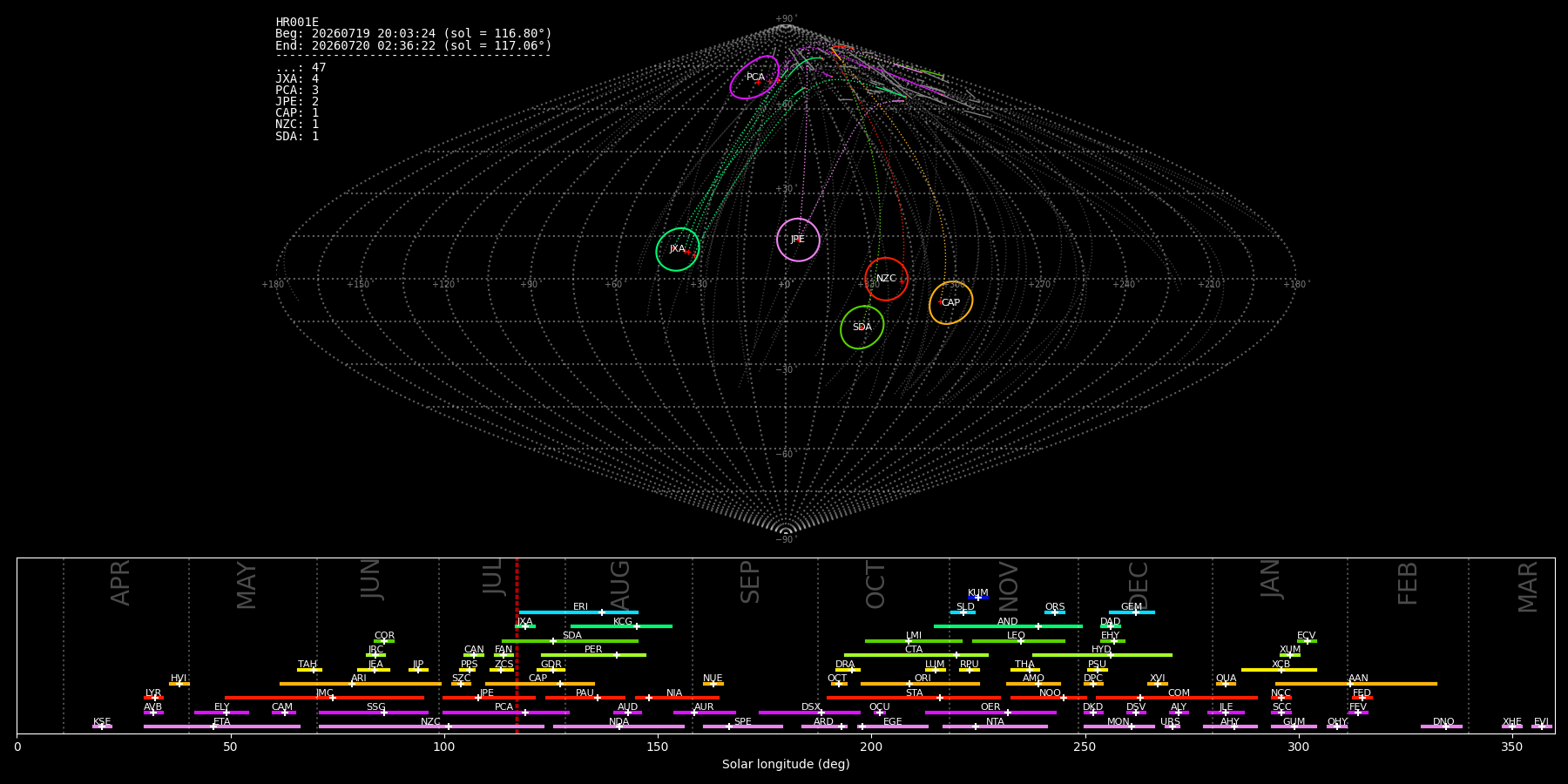
Task: Click the JXA radiant circle
Action: click(678, 249)
